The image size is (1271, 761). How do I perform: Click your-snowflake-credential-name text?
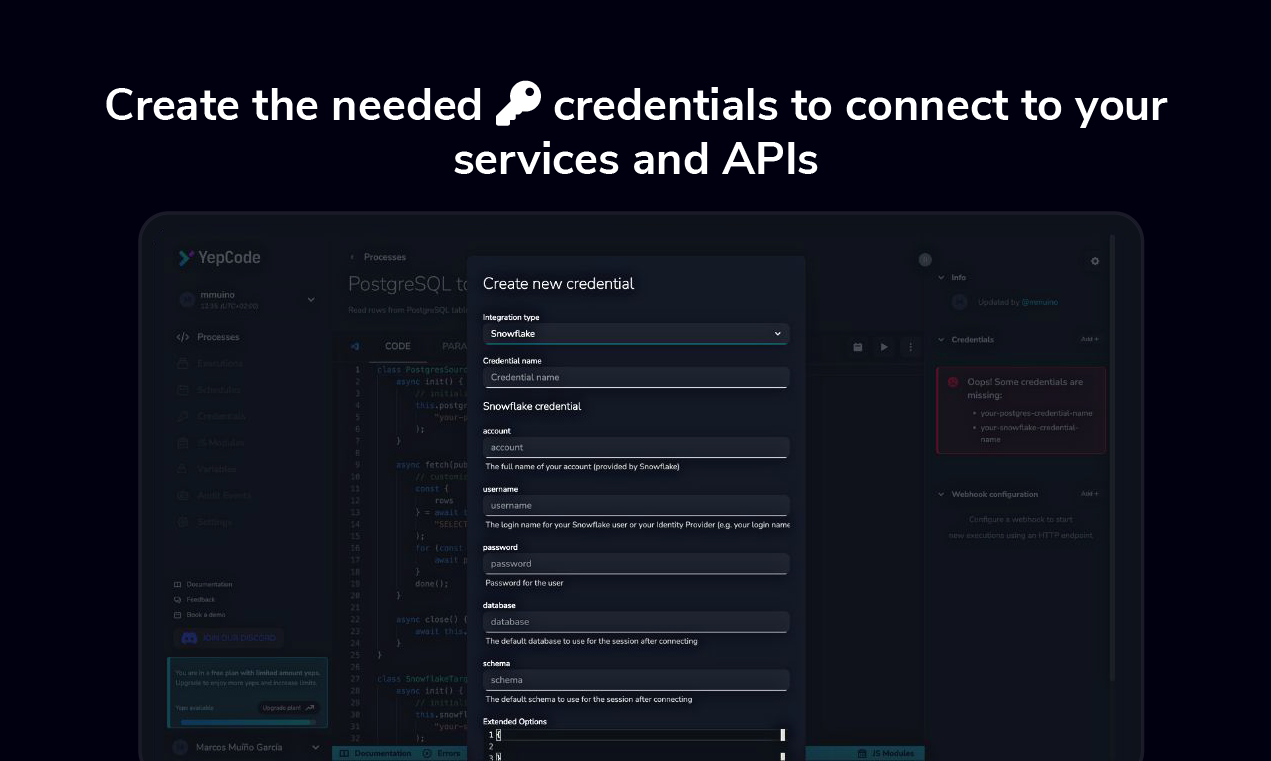click(x=1029, y=433)
